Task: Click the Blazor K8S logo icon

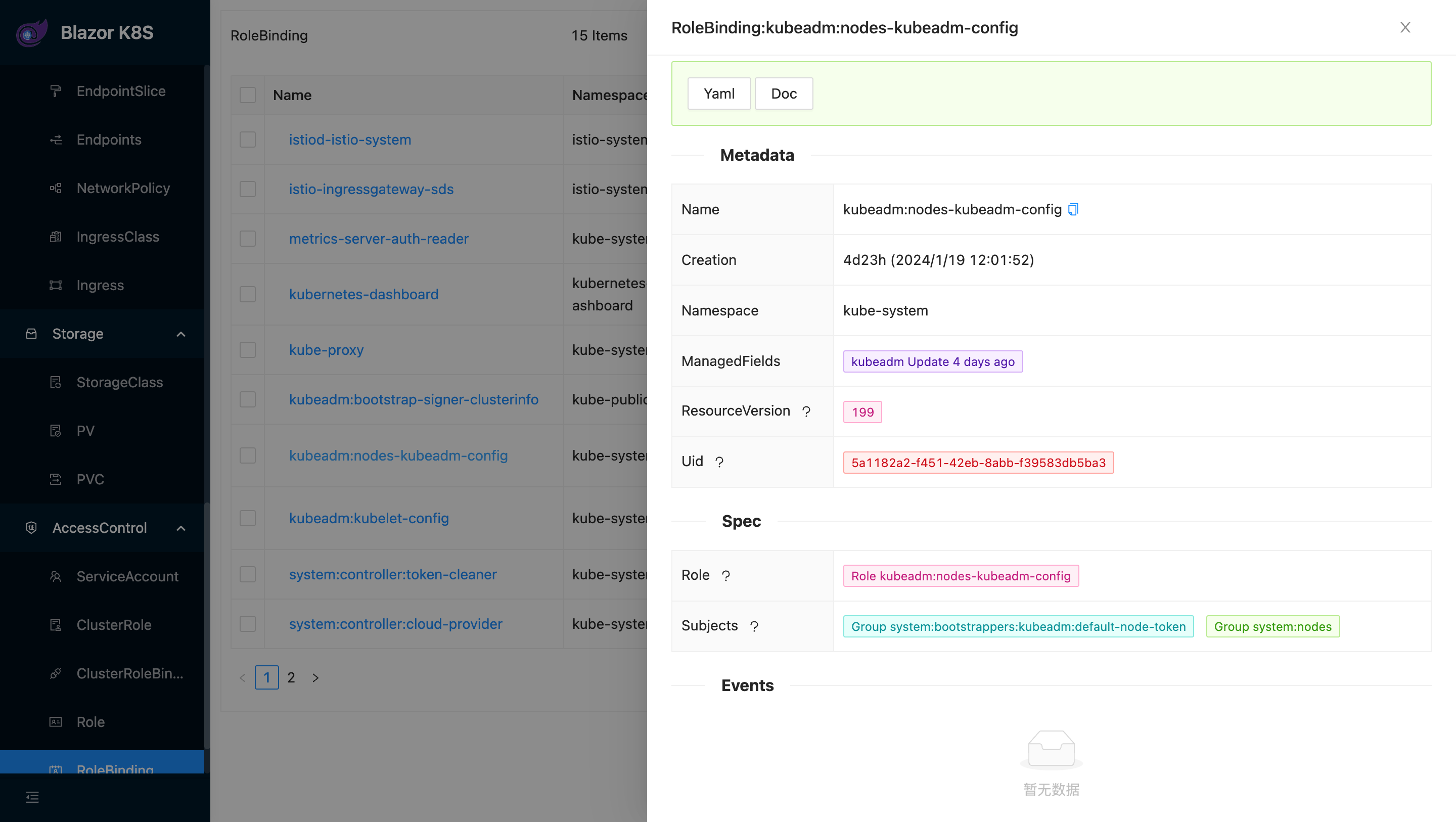Action: [x=32, y=32]
